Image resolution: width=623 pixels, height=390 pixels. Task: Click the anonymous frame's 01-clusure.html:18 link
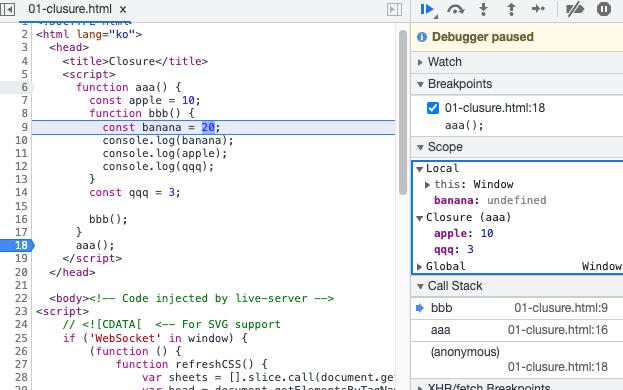coord(557,367)
